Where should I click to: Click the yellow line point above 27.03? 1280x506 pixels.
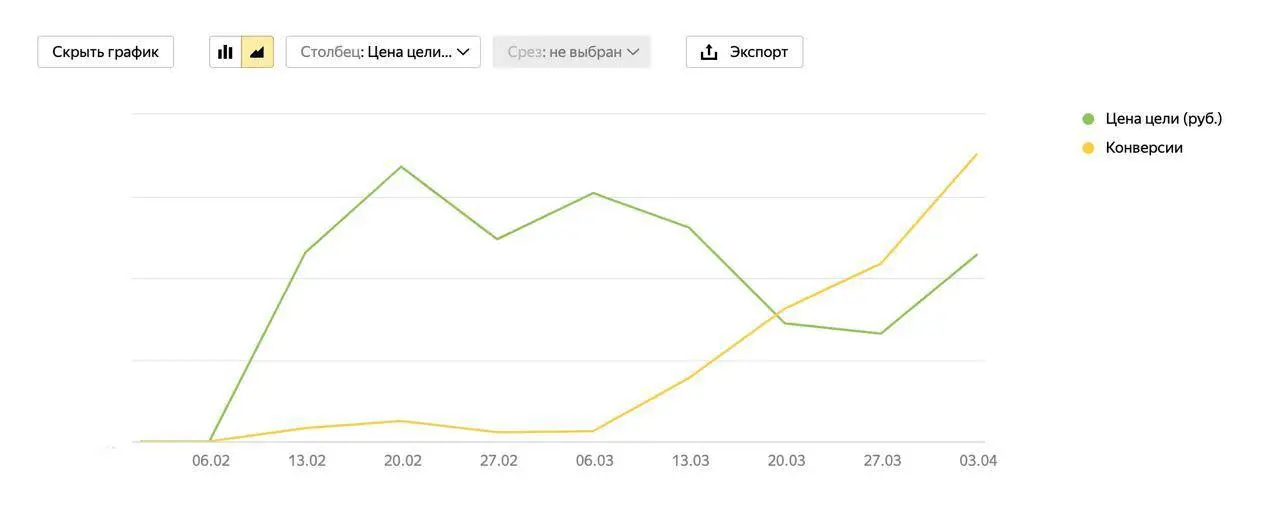(881, 264)
